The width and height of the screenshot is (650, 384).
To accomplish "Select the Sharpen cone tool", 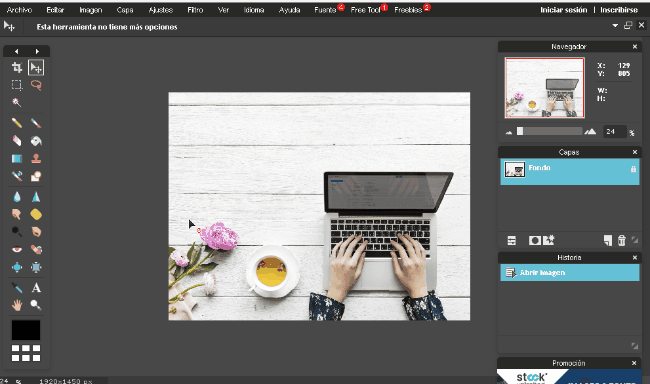I will [36, 197].
